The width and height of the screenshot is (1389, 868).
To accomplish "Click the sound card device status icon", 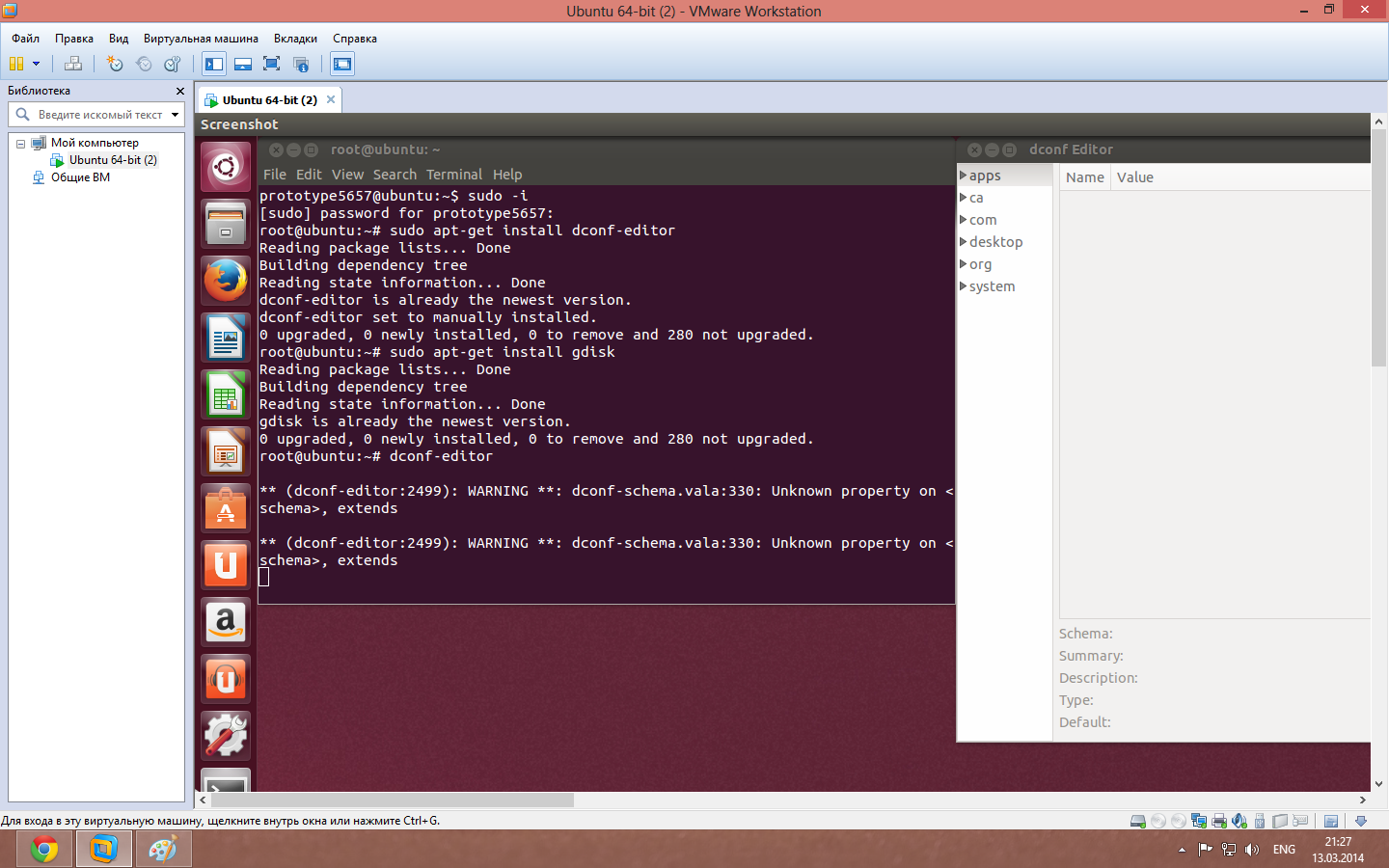I will (x=1239, y=822).
